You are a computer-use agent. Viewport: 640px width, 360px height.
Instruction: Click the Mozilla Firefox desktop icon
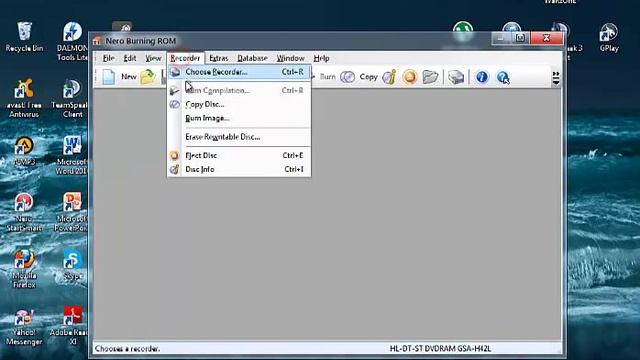tap(24, 269)
